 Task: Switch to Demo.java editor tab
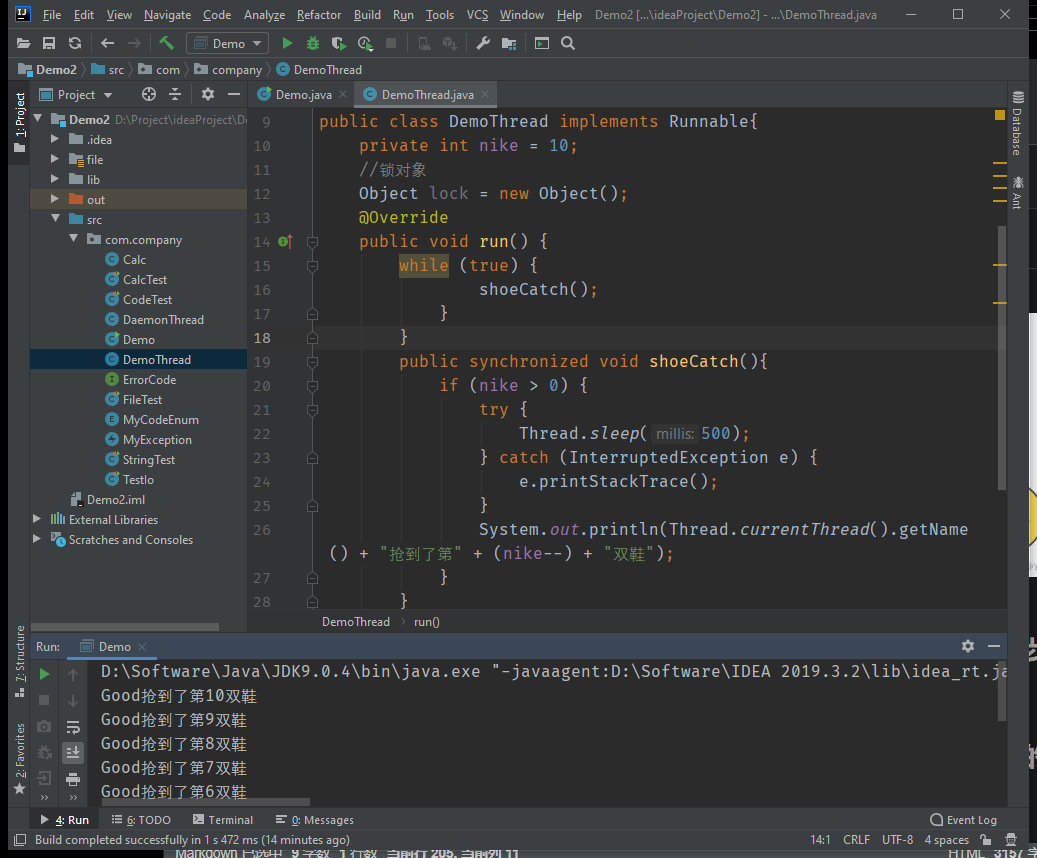303,95
